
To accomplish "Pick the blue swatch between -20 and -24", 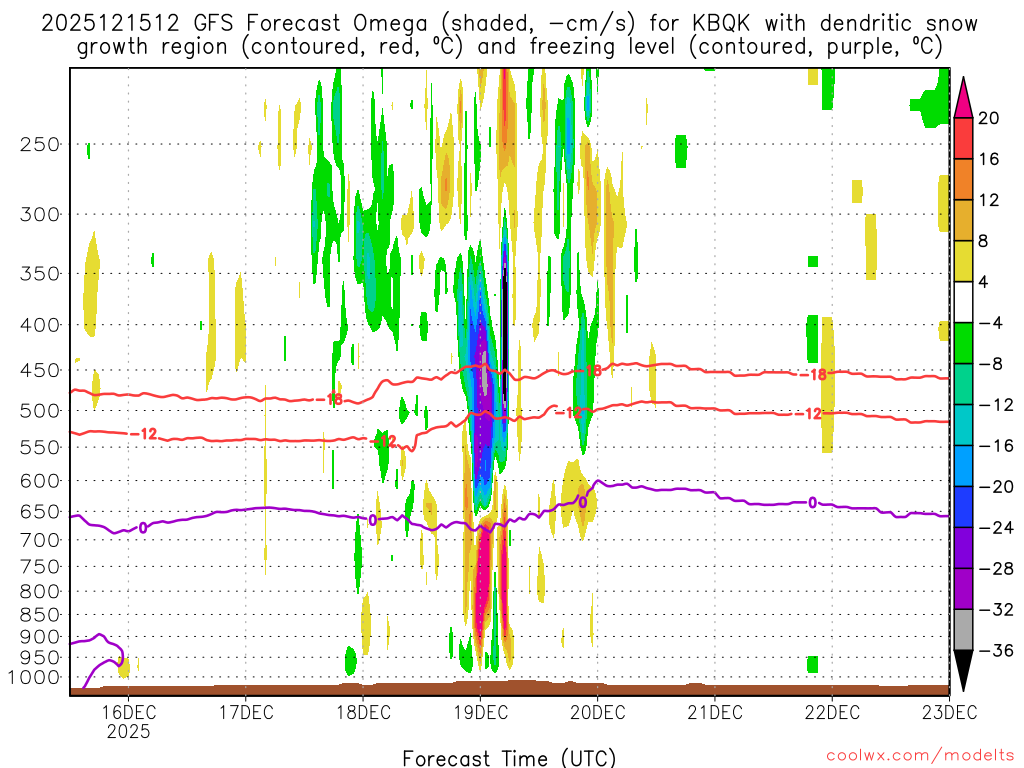I will pos(963,507).
